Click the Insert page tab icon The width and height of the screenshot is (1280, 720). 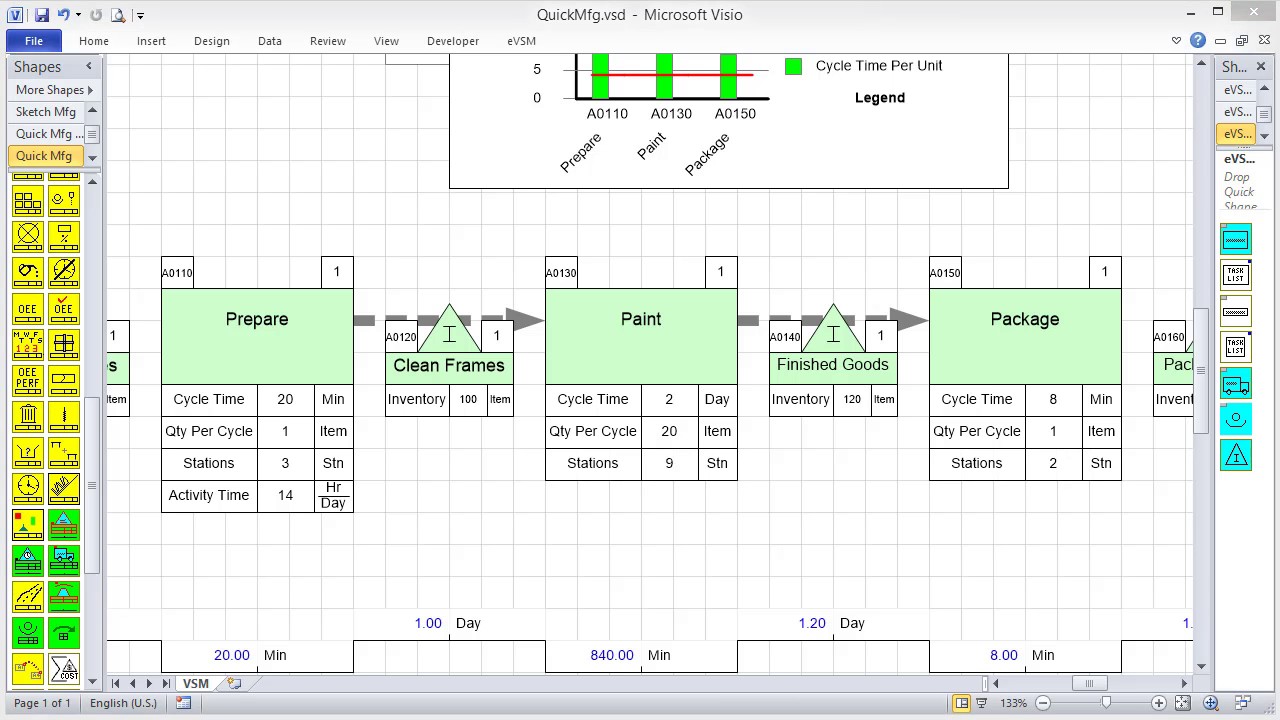tap(234, 684)
